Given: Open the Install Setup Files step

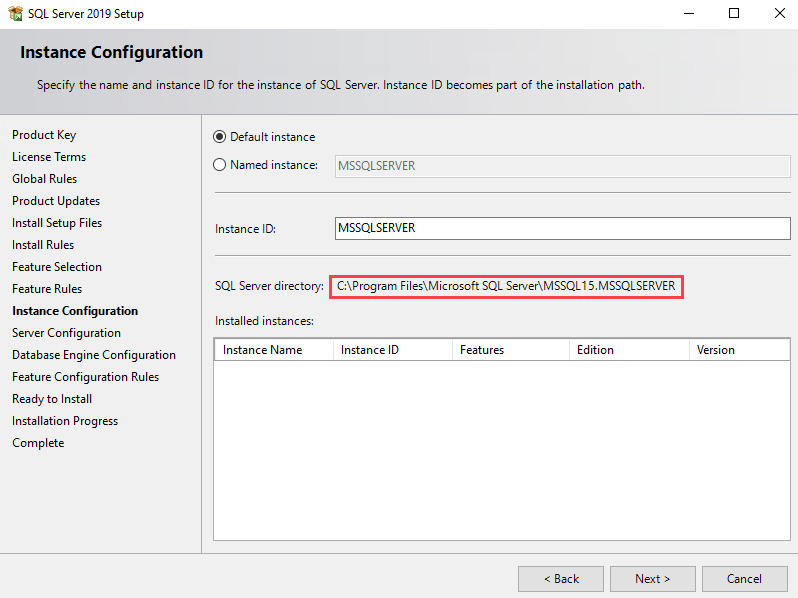Looking at the screenshot, I should click(x=57, y=223).
